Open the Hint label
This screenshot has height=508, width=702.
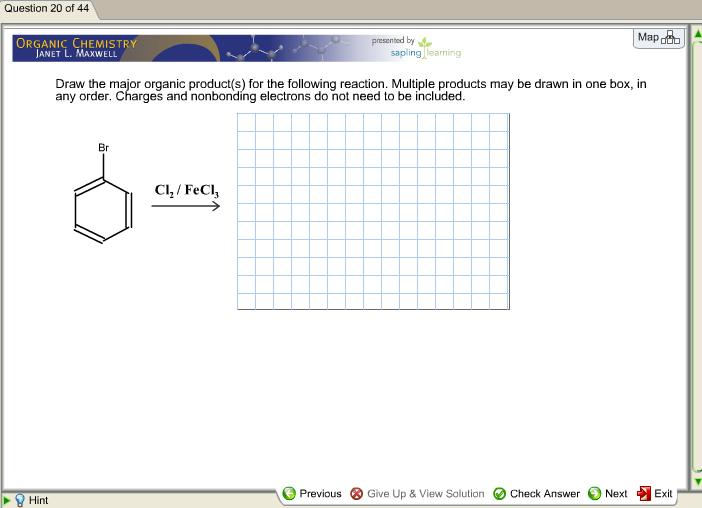coord(38,500)
